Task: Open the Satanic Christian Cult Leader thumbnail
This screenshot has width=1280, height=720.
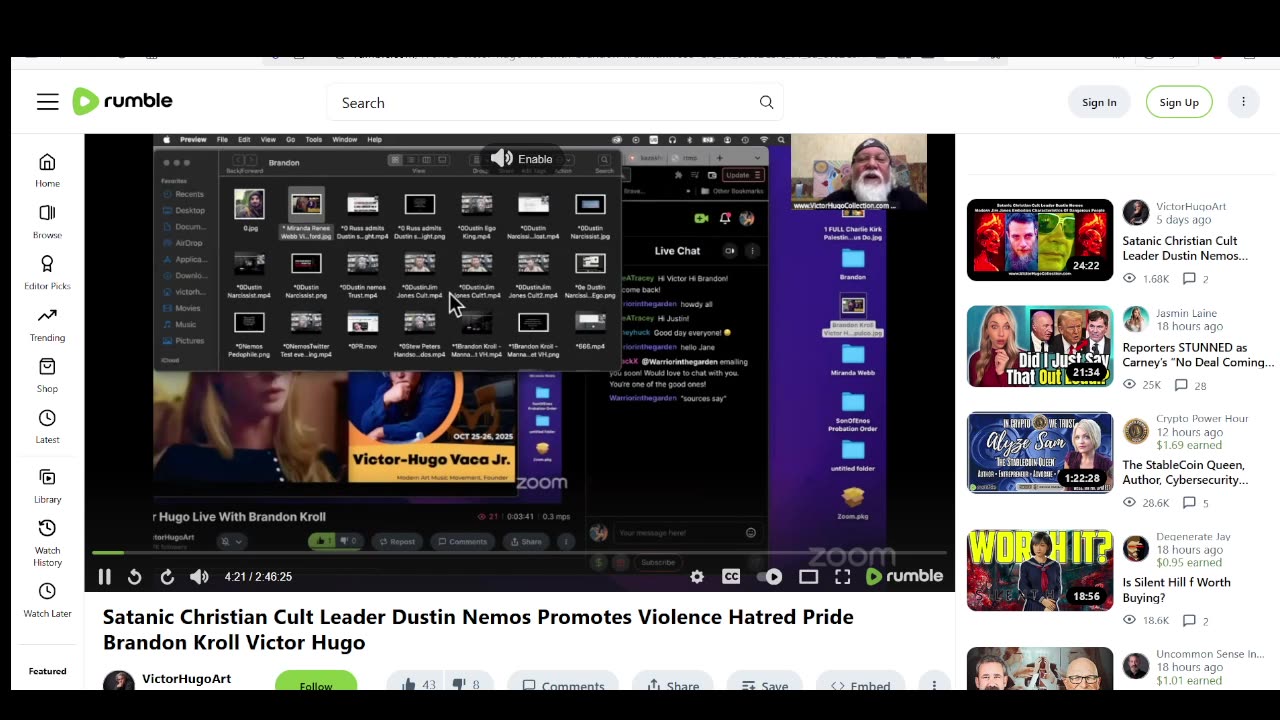Action: (x=1040, y=240)
